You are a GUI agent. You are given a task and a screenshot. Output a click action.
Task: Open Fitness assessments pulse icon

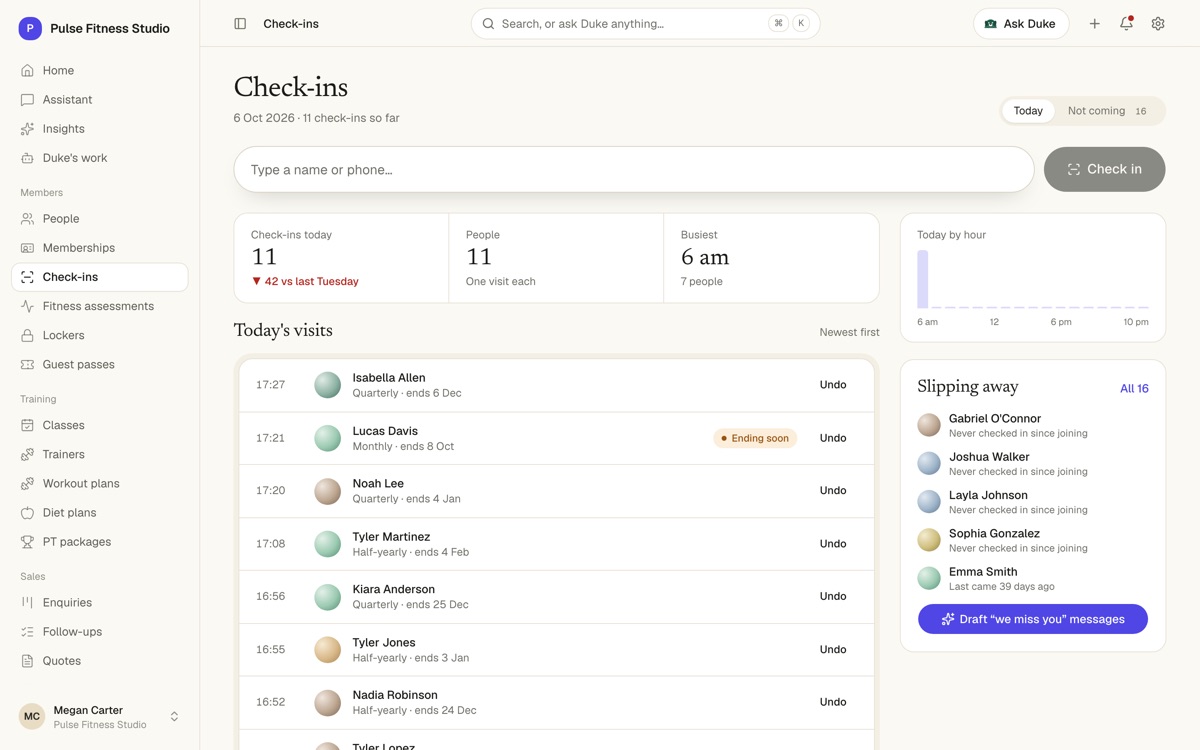pos(27,306)
